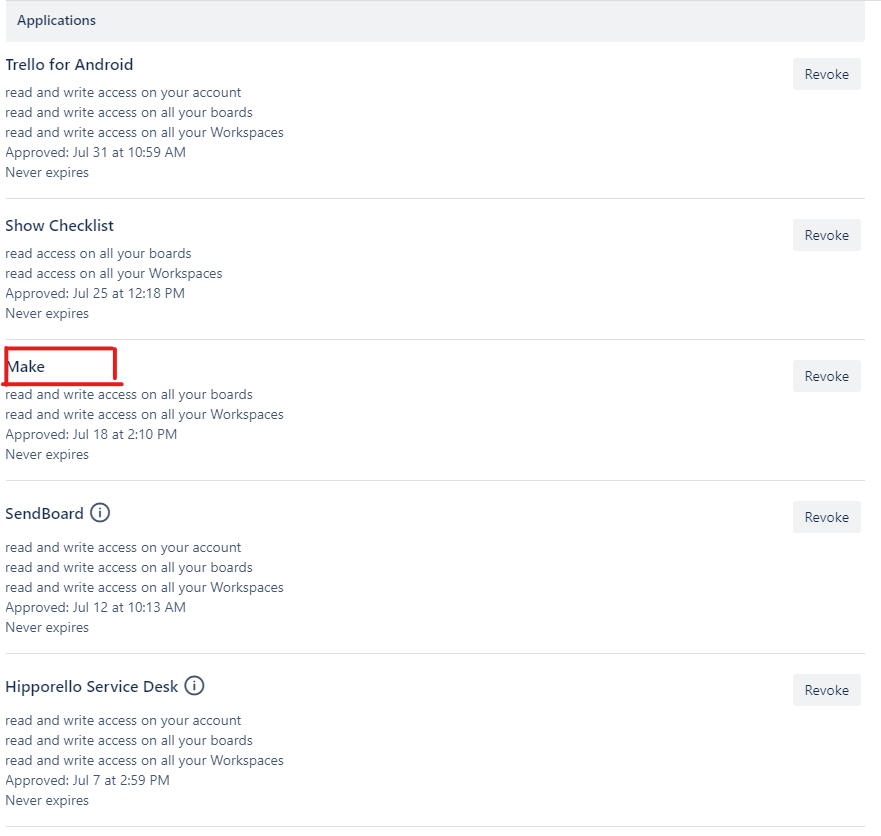The width and height of the screenshot is (881, 836).
Task: Click the 'Approved: Jul 31 at 10:59 AM' text
Action: (96, 152)
